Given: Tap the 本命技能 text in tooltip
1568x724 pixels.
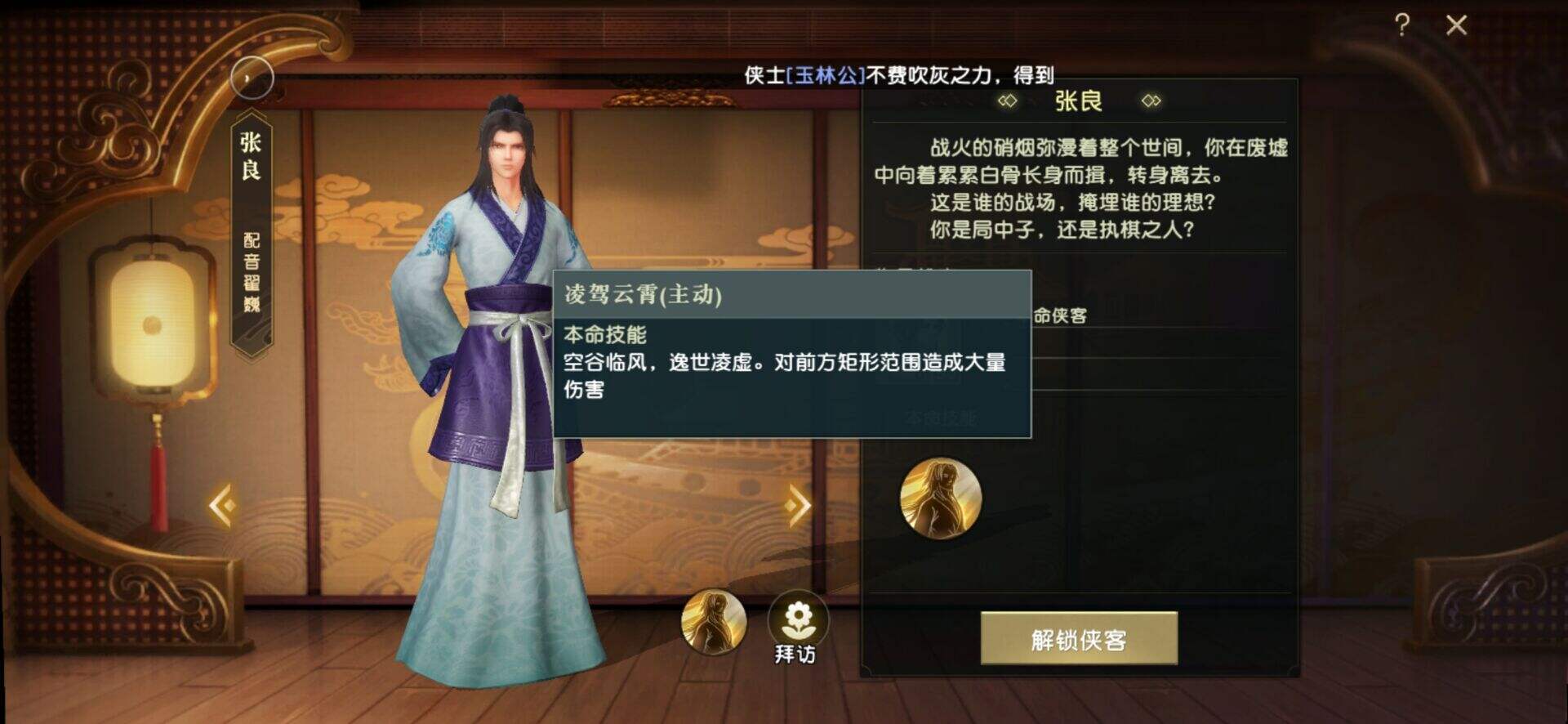Looking at the screenshot, I should [605, 335].
